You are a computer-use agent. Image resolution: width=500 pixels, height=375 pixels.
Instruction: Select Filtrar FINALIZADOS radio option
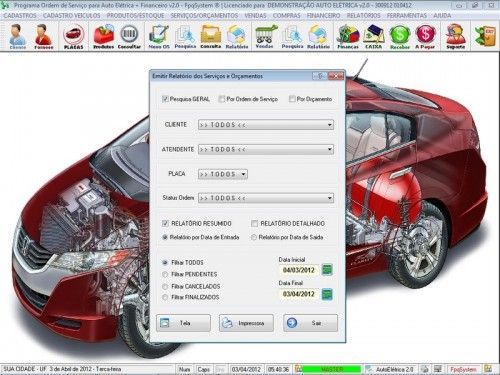[x=165, y=297]
